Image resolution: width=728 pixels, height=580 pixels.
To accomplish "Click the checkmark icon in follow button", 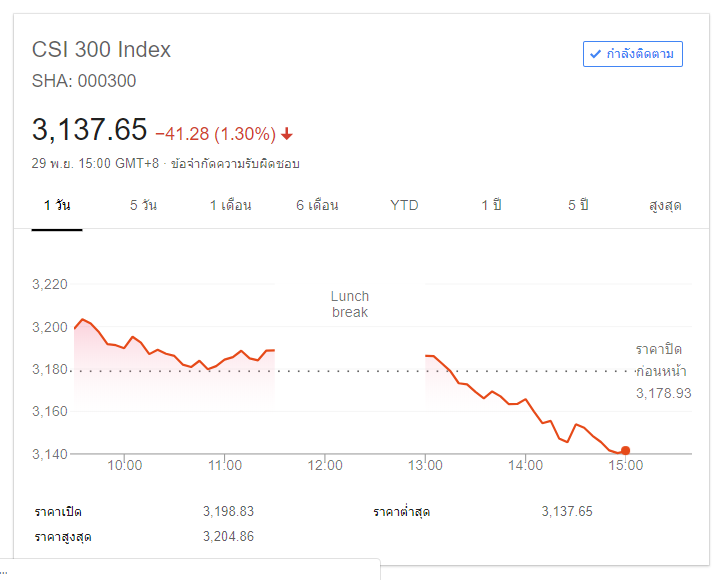I will pos(595,54).
